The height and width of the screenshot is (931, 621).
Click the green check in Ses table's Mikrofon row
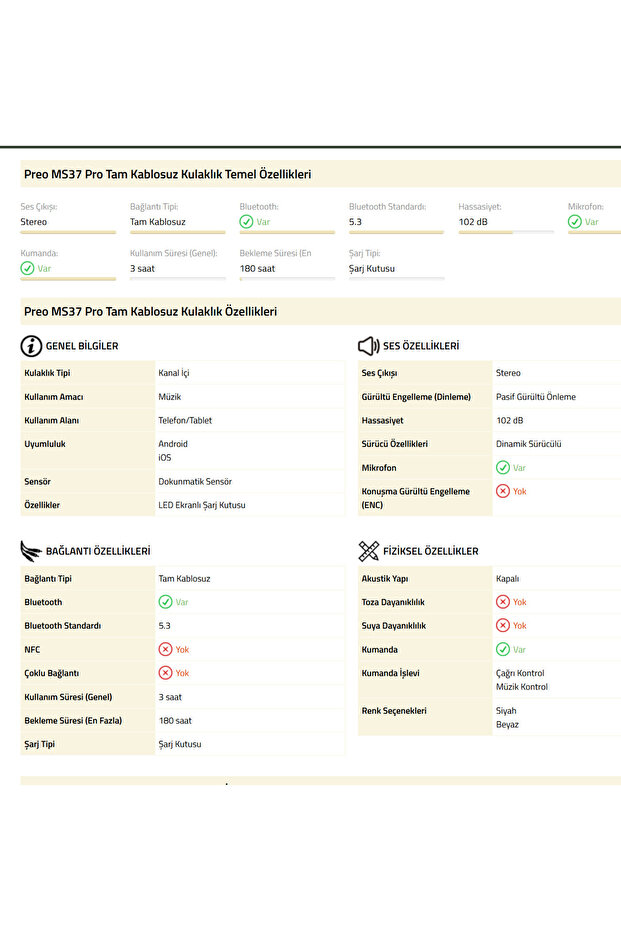(x=503, y=468)
